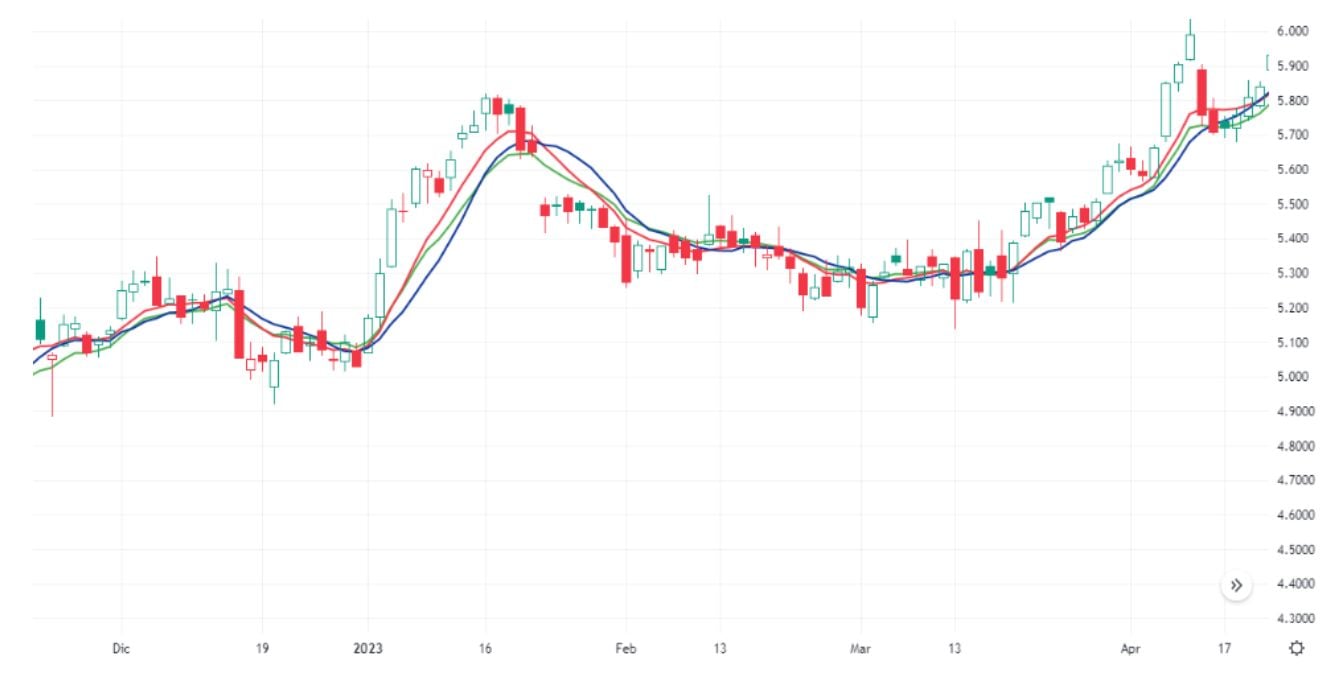
Task: Select the Apr date label
Action: click(1131, 648)
